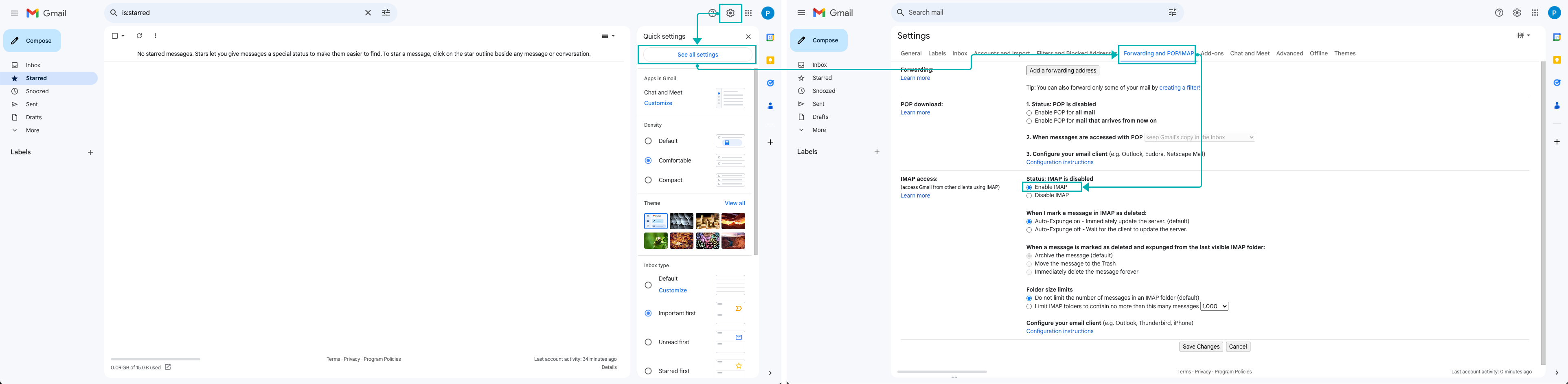Show search options beside is:starred search
1568x384 pixels.
[386, 13]
